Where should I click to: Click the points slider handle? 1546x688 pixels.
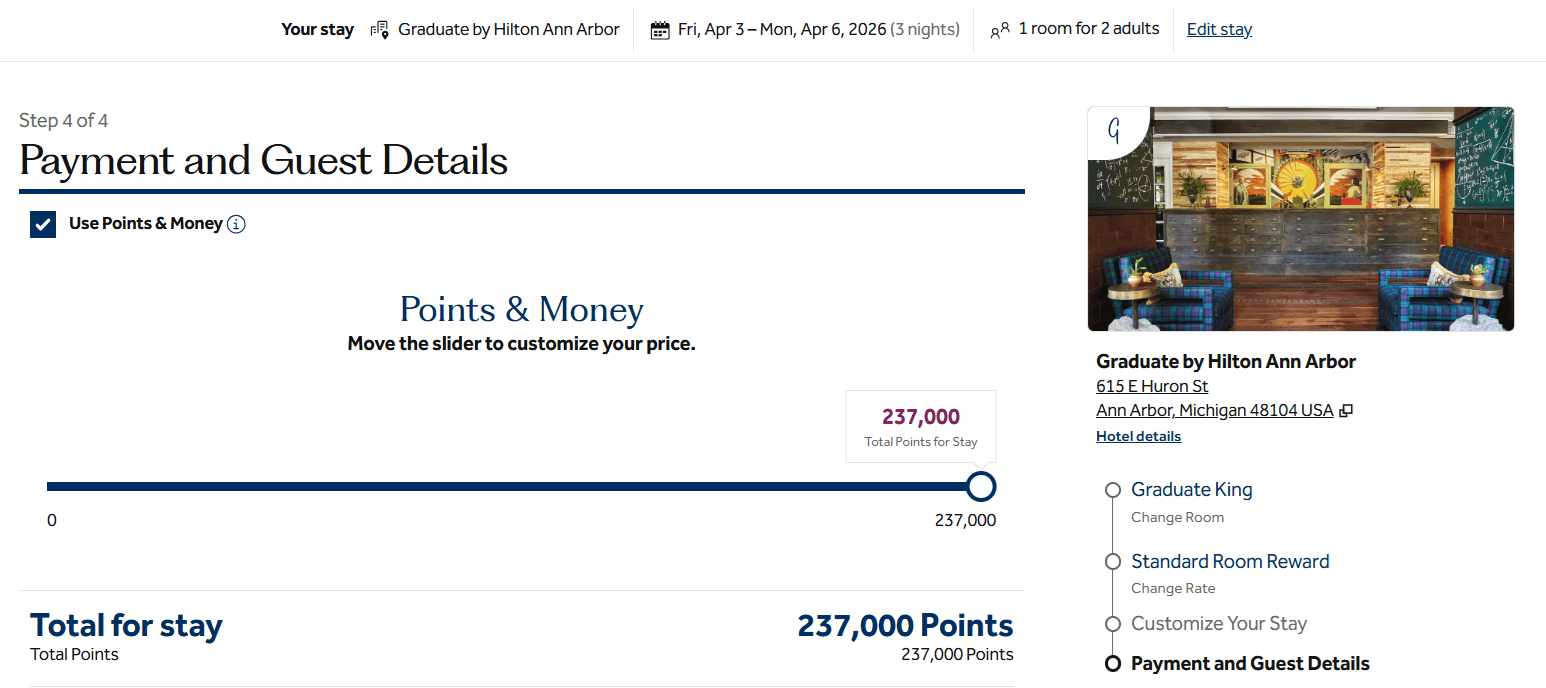(982, 487)
